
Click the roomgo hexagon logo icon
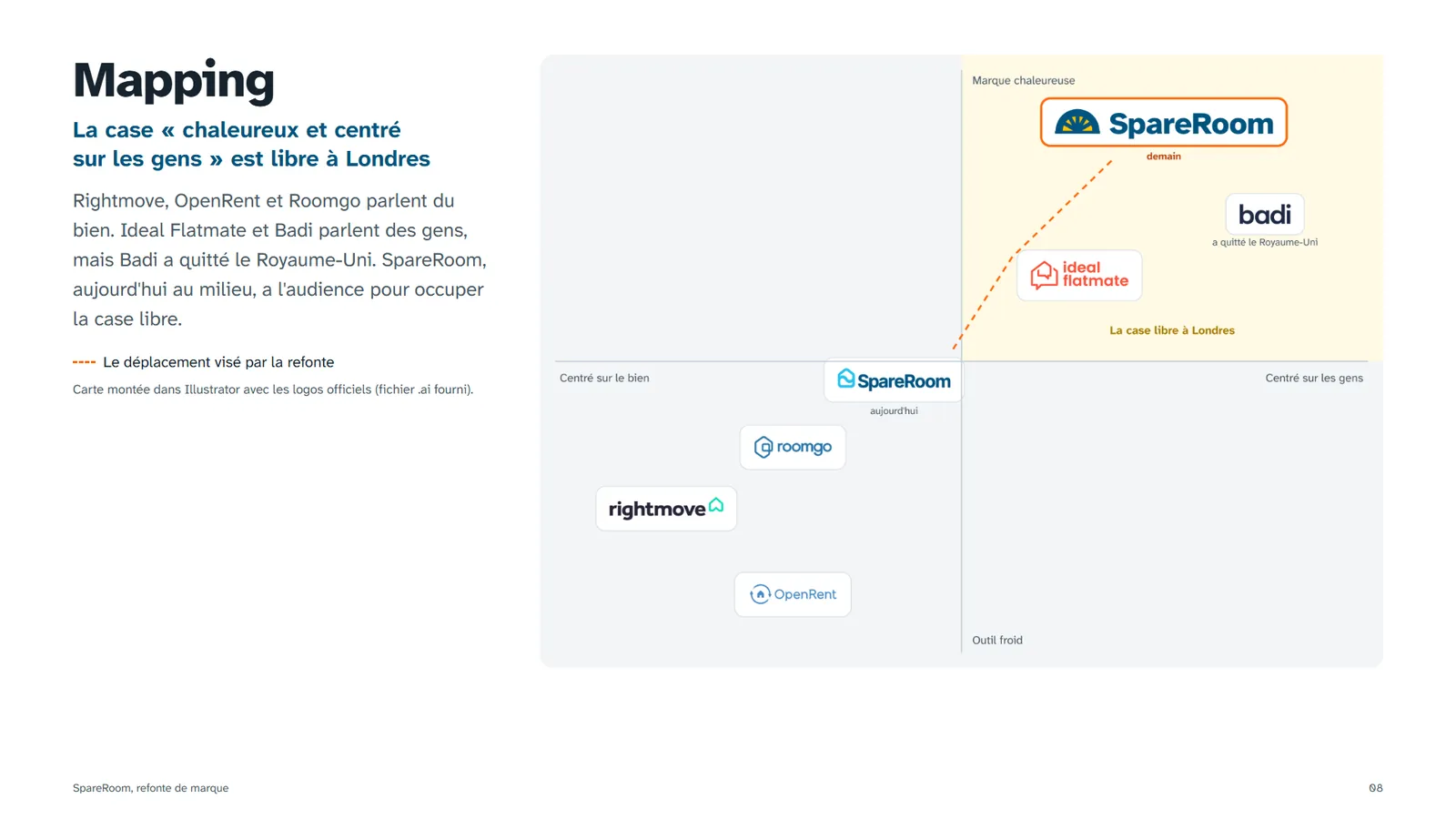pos(763,447)
